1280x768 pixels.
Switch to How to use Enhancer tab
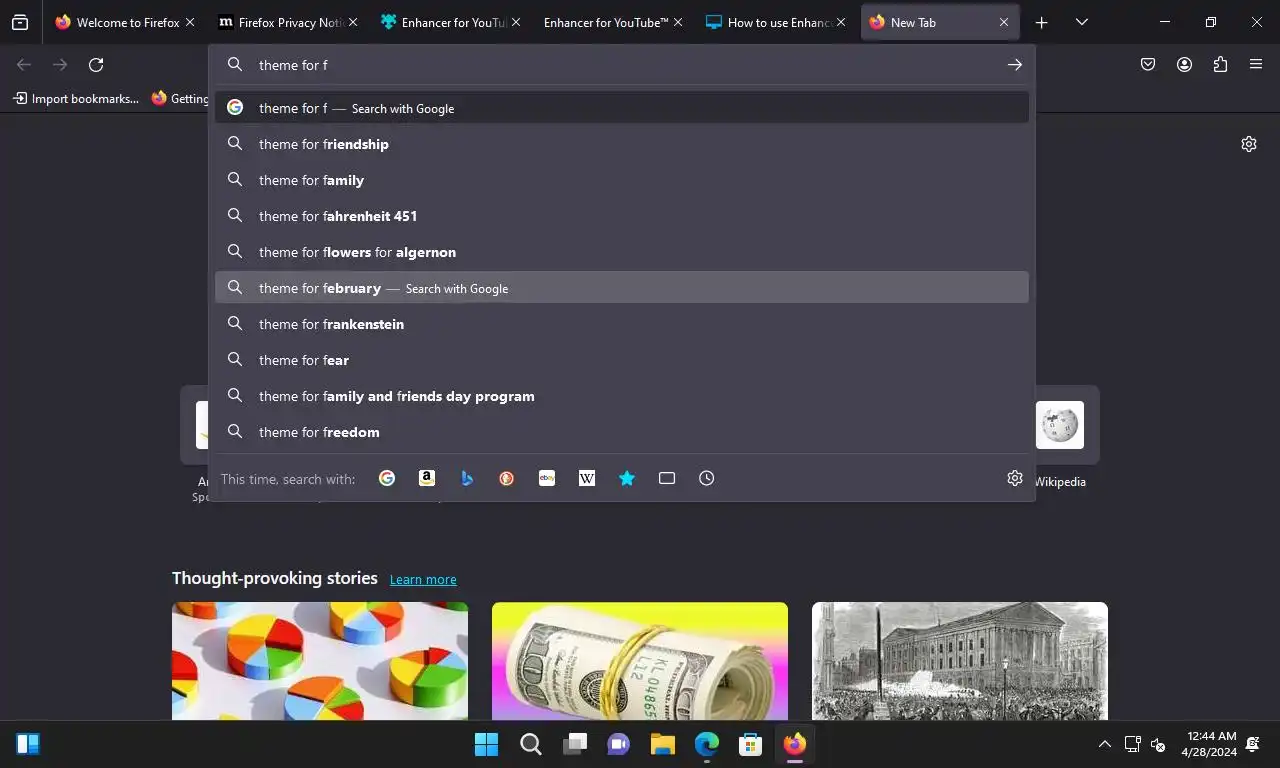[x=776, y=22]
